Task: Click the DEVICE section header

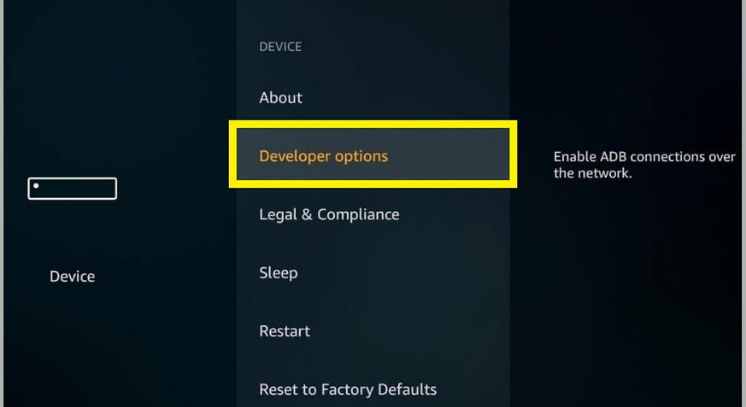Action: [280, 47]
